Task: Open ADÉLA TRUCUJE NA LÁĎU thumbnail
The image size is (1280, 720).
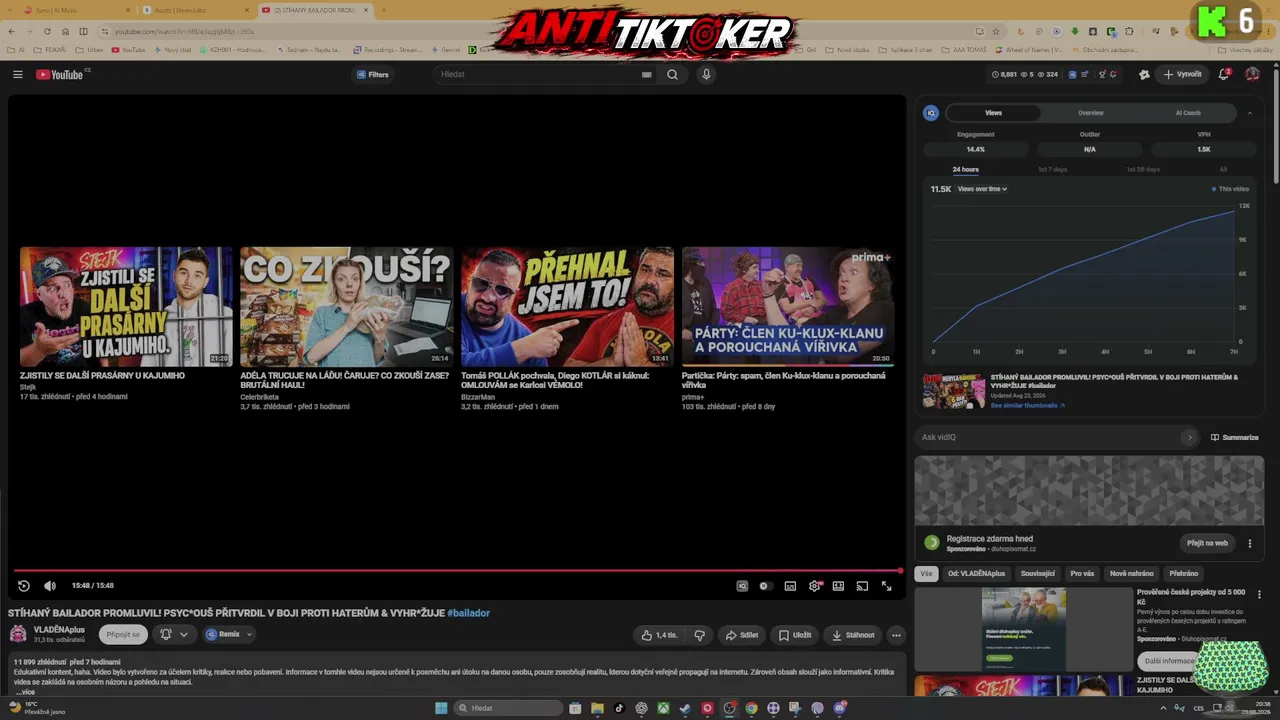Action: point(347,307)
